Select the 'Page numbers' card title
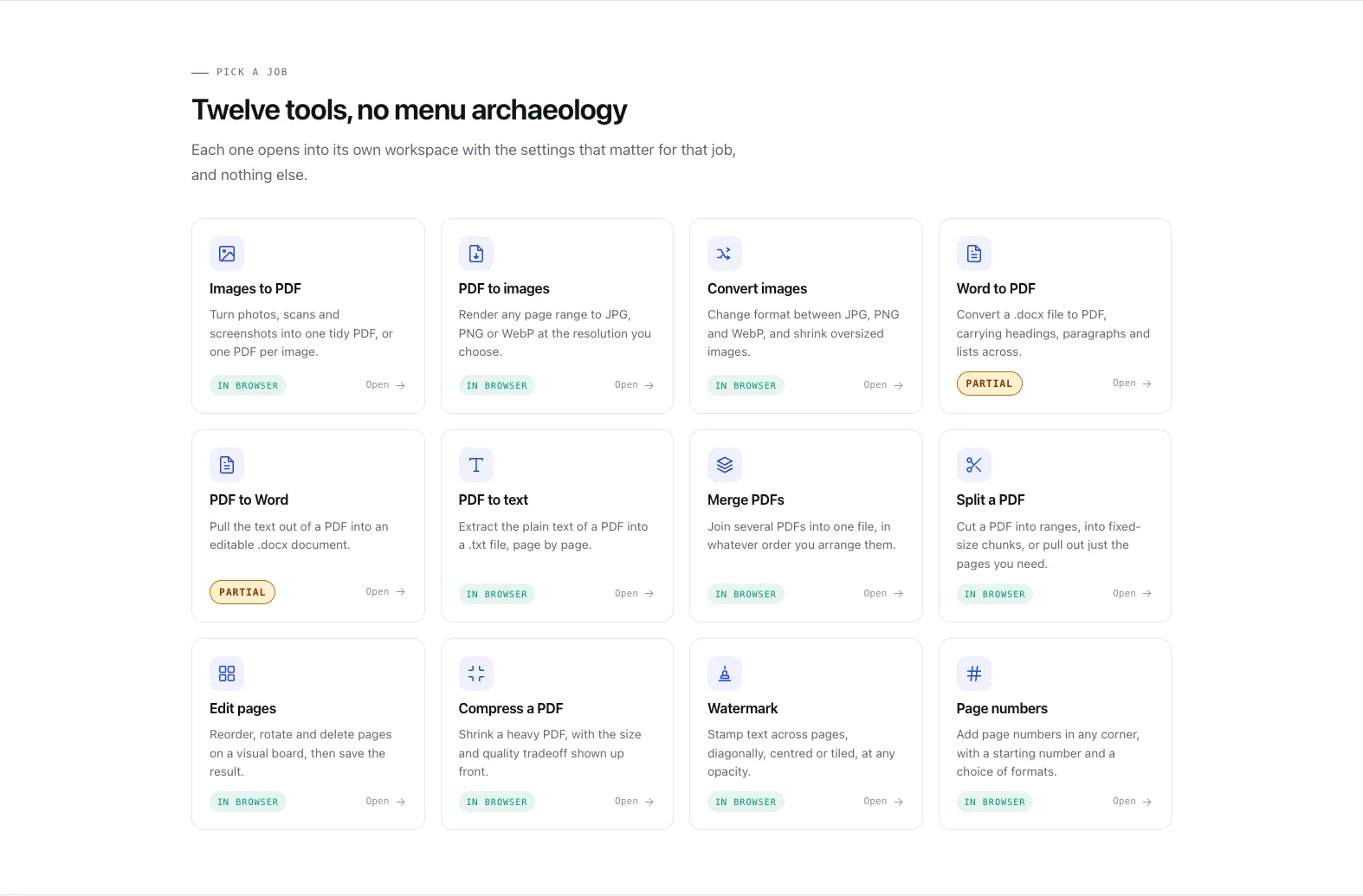This screenshot has width=1363, height=896. (x=1002, y=708)
